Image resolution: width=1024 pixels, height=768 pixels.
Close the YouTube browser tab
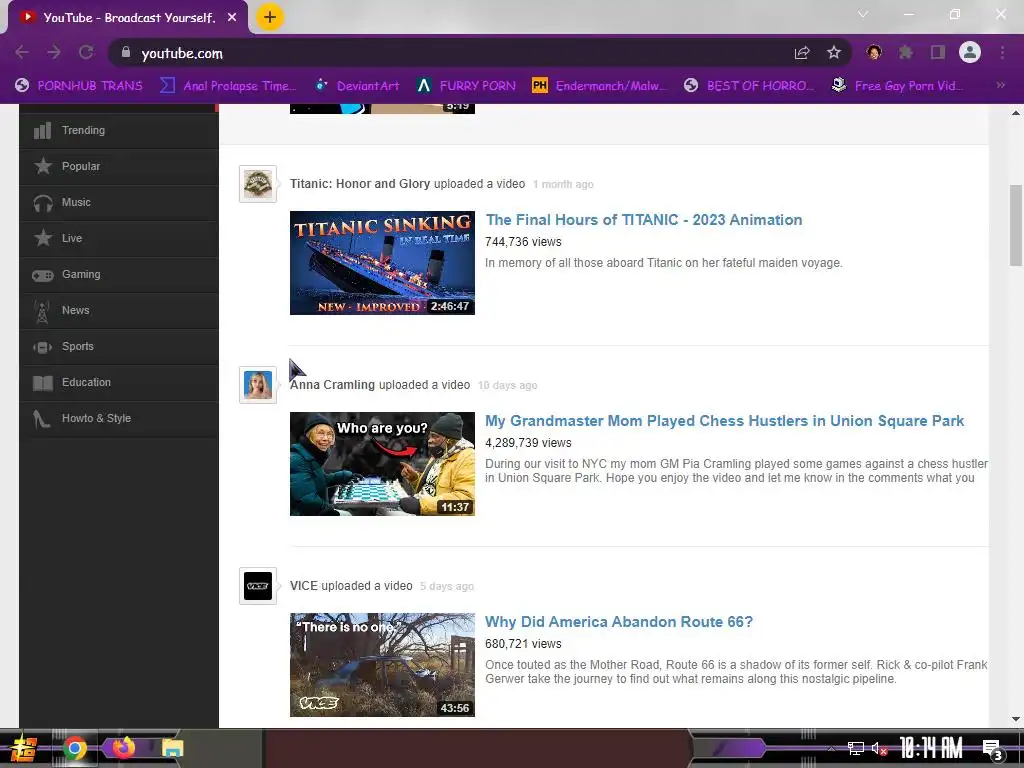pyautogui.click(x=232, y=18)
